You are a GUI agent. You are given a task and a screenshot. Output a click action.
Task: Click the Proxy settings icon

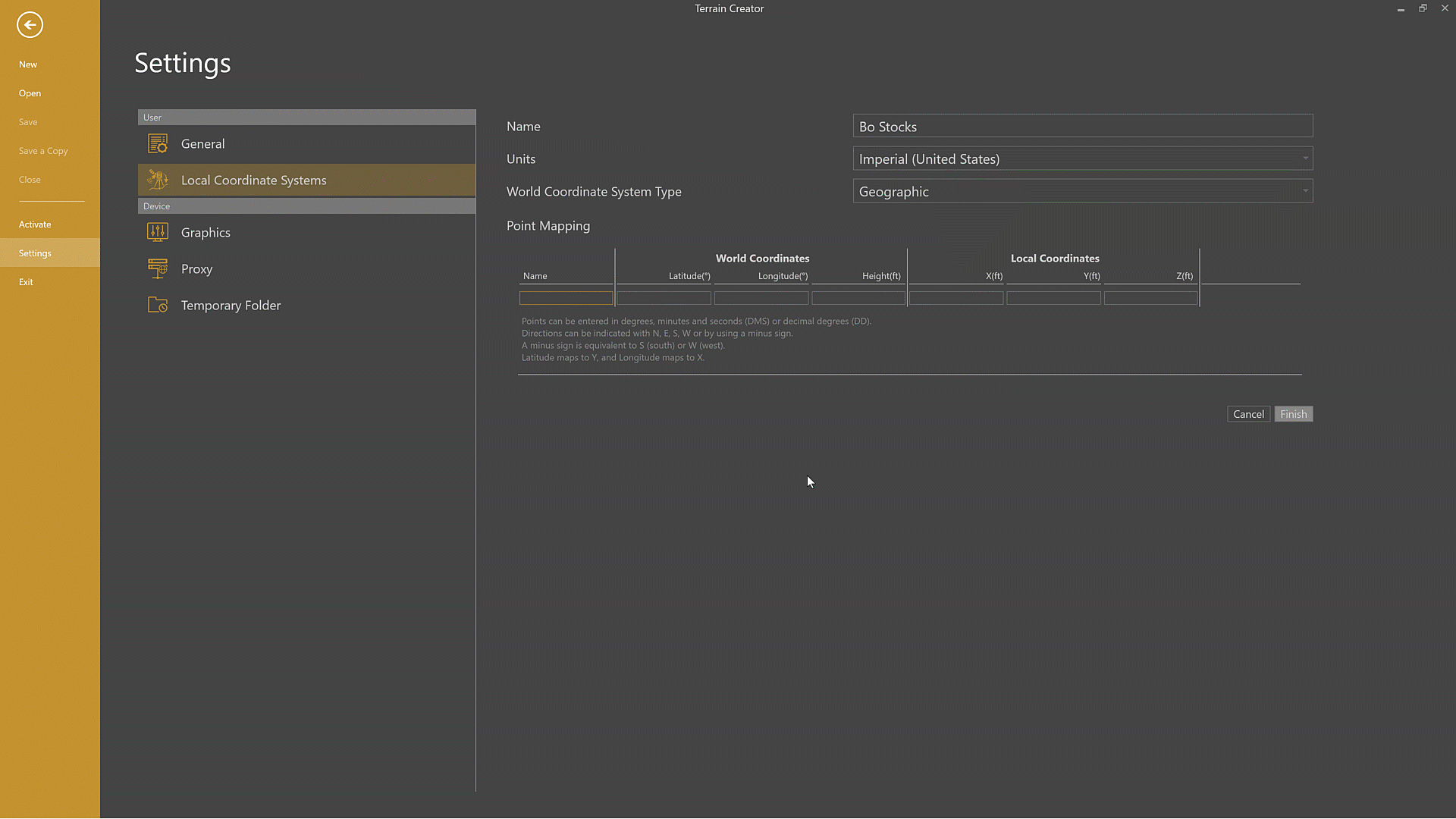coord(157,268)
